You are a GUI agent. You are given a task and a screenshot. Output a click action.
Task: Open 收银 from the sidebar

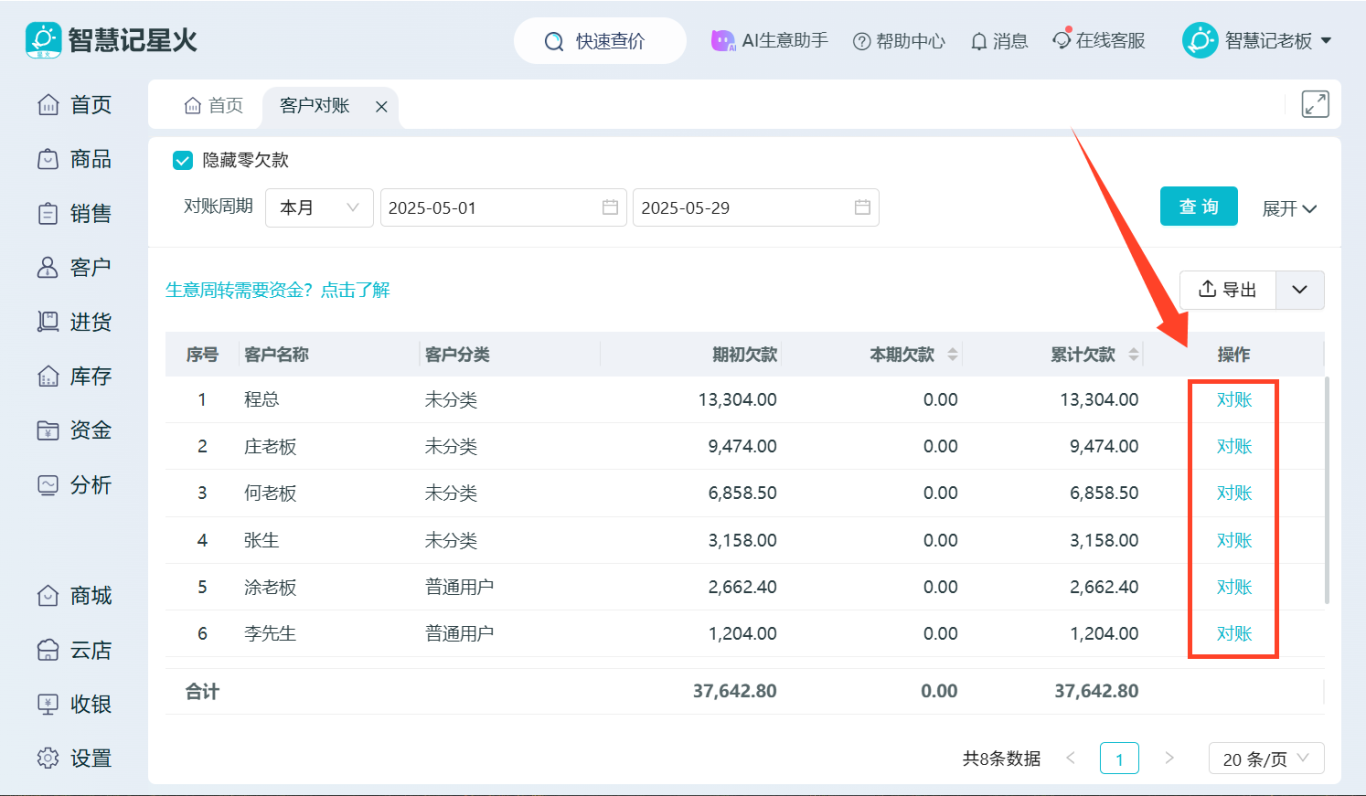(x=75, y=704)
